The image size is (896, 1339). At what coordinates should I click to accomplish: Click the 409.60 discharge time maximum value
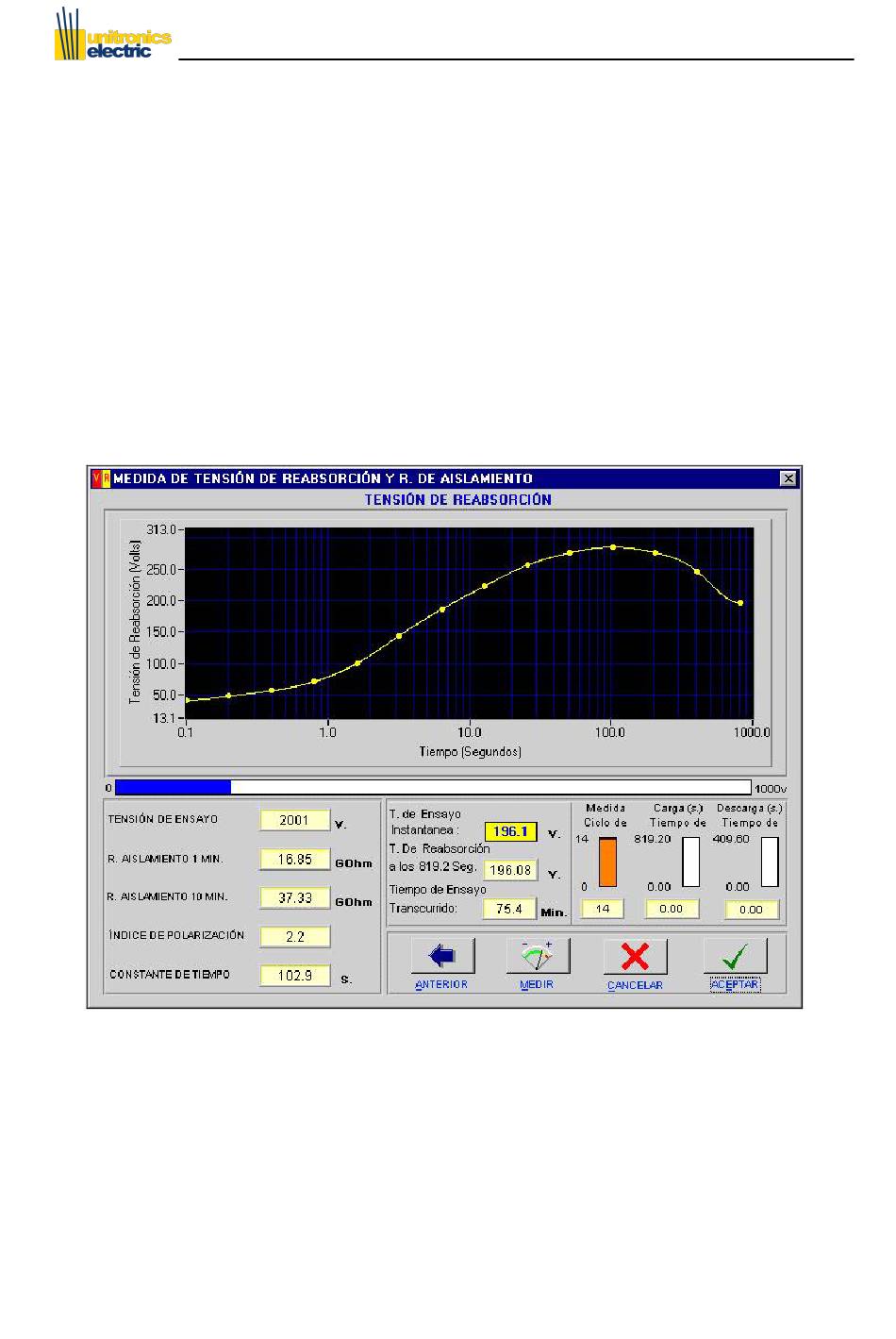[x=732, y=838]
